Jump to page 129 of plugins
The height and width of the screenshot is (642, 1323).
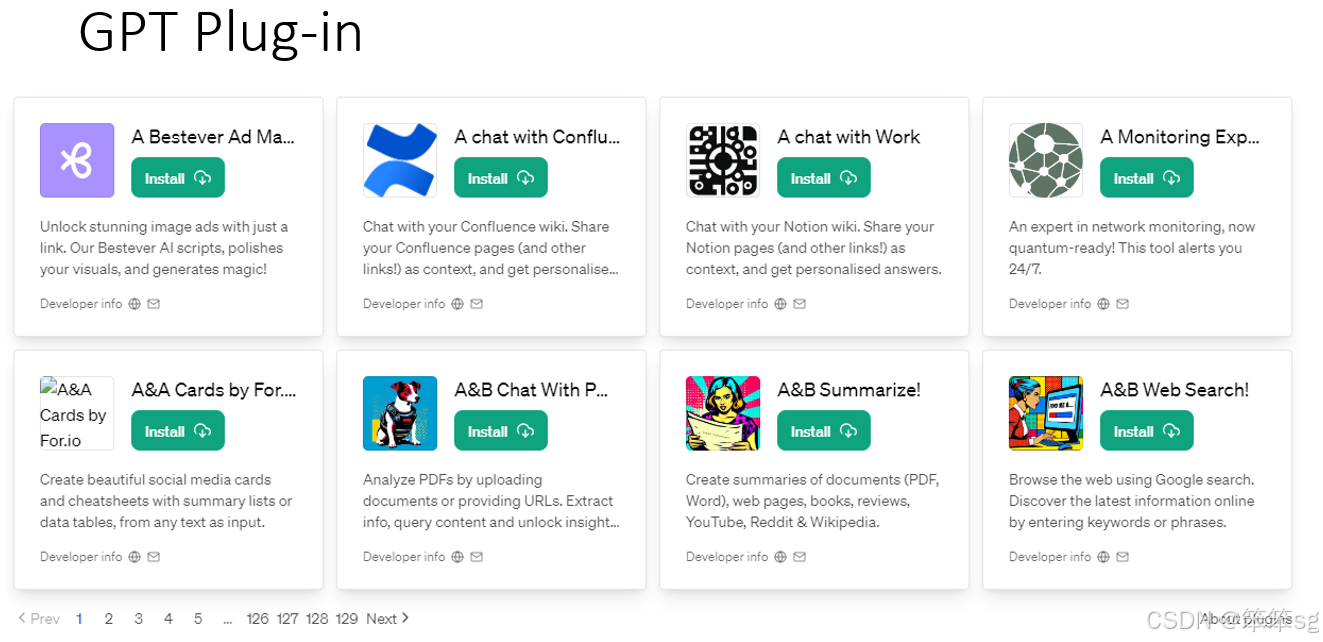tap(347, 619)
